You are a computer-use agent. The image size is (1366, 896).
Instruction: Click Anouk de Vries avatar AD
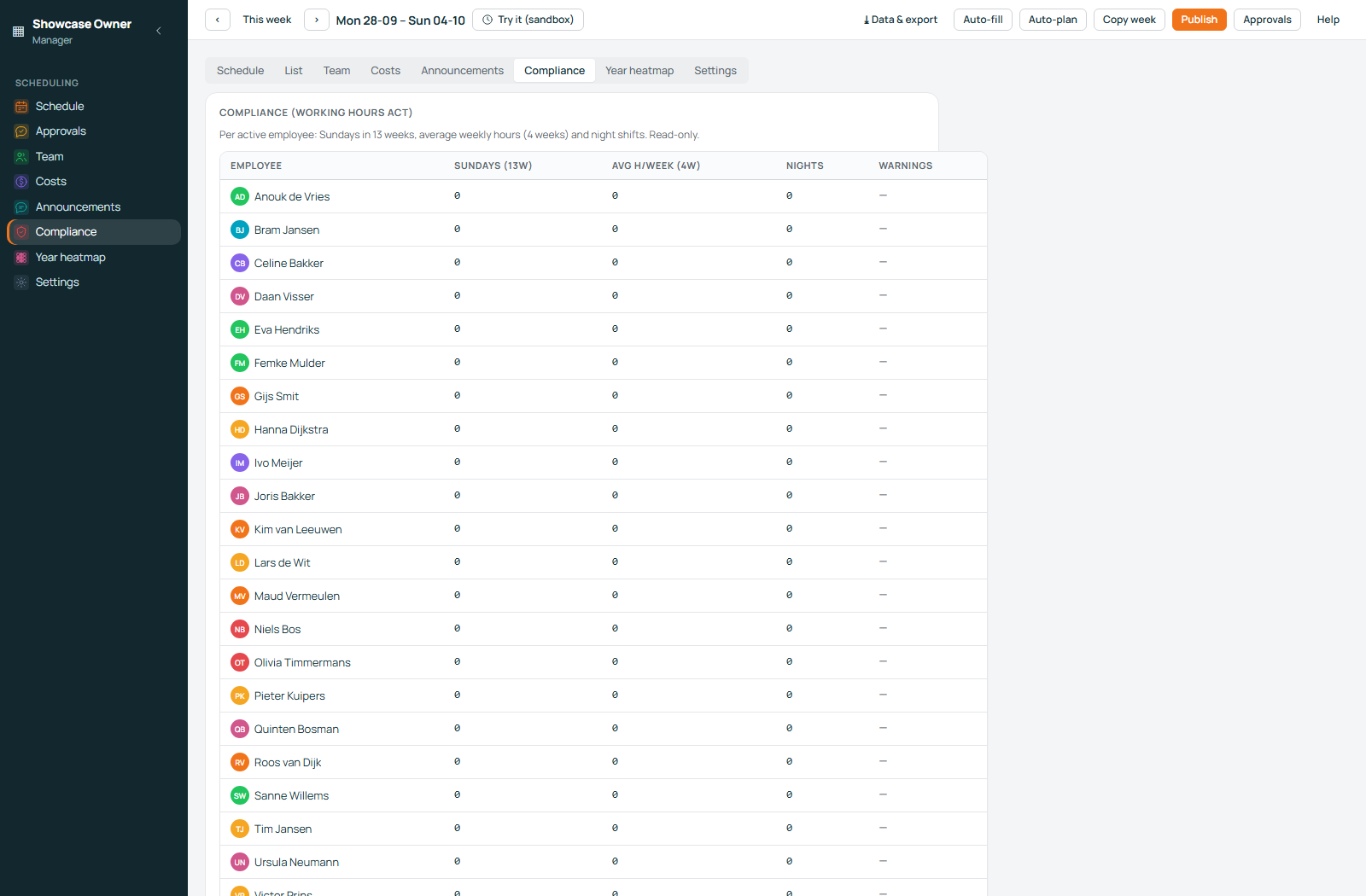240,196
